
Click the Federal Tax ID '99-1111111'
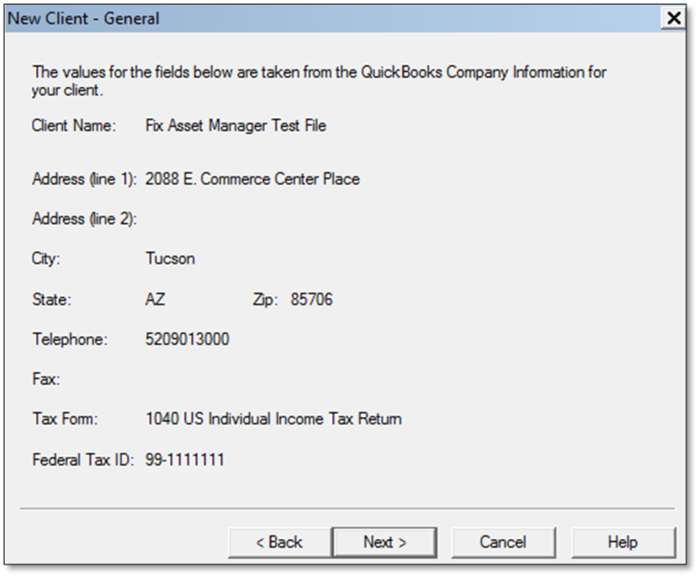click(185, 460)
